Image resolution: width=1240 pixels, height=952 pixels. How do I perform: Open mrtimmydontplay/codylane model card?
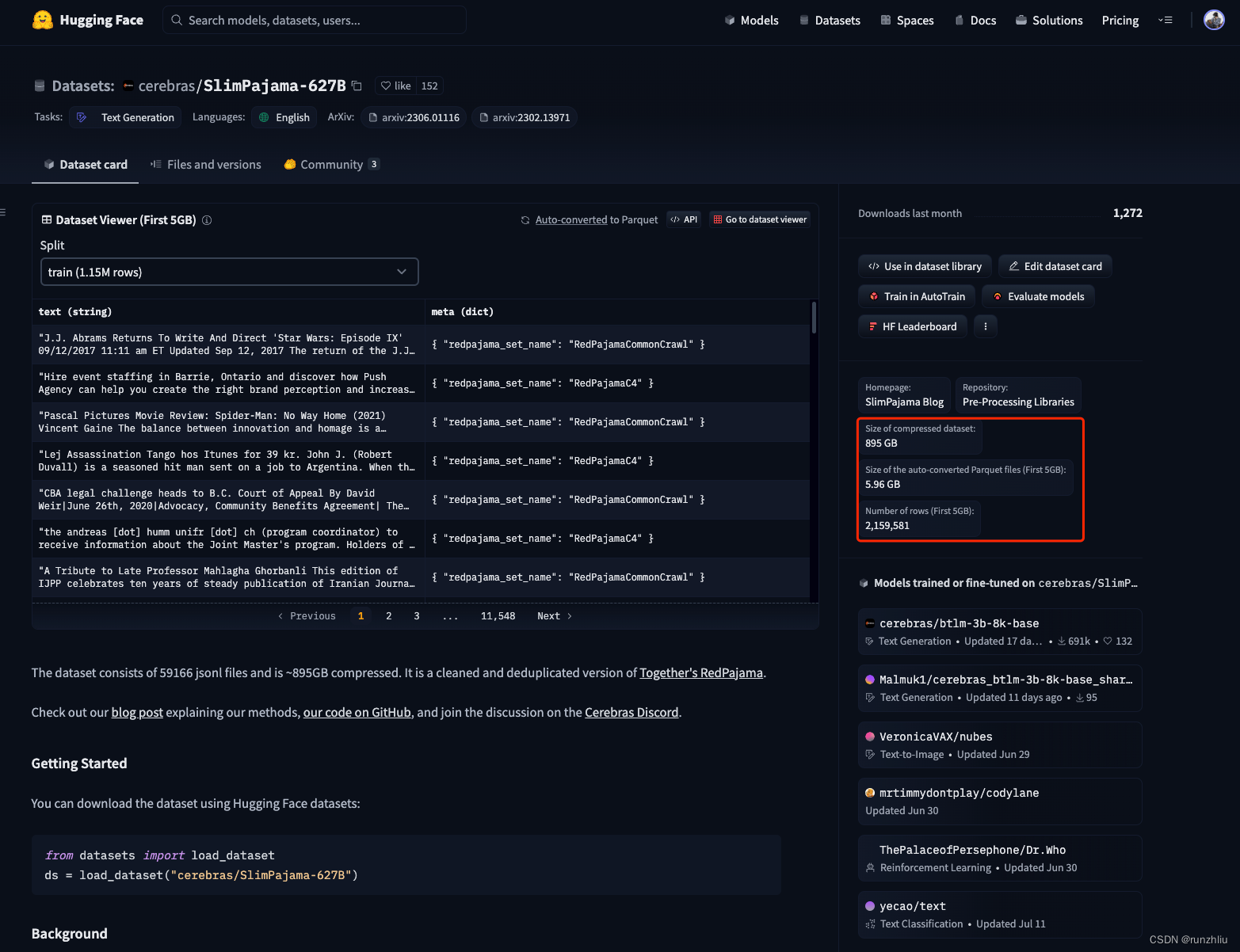pyautogui.click(x=1000, y=802)
